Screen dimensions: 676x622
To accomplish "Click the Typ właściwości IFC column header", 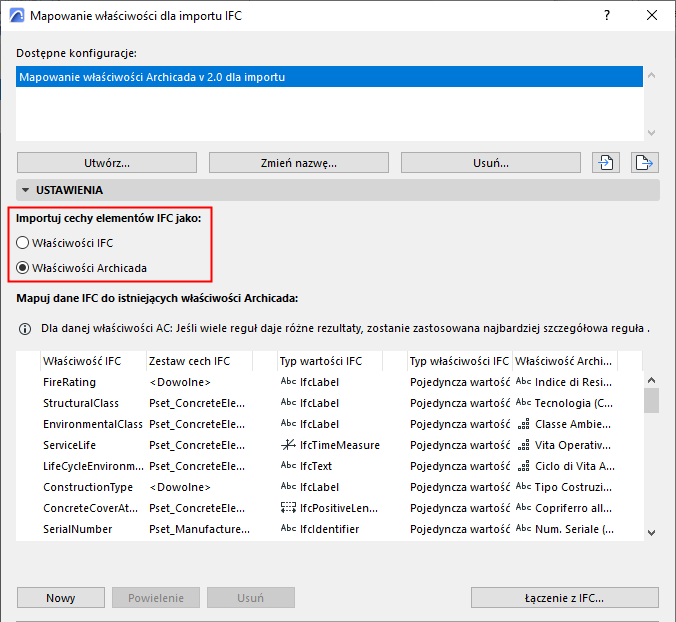I will (x=460, y=361).
